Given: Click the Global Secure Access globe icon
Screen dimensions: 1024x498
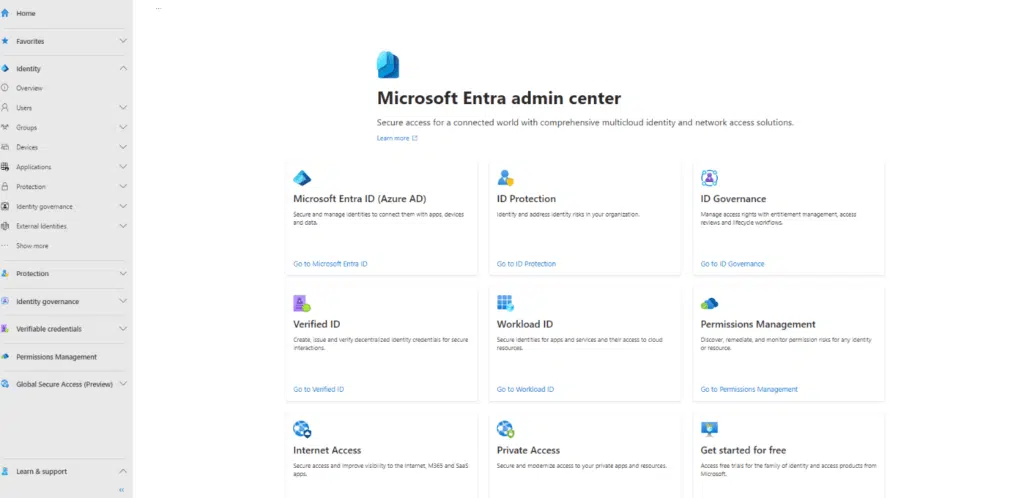Looking at the screenshot, I should [x=5, y=384].
